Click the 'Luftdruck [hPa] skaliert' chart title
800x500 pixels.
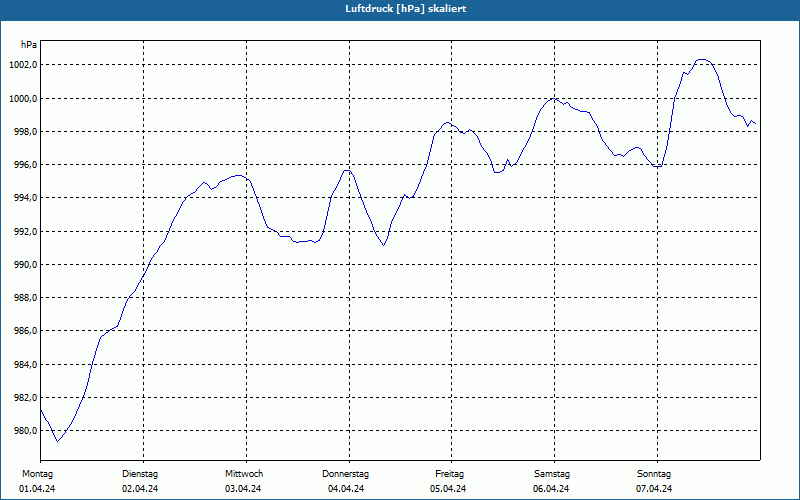point(406,9)
